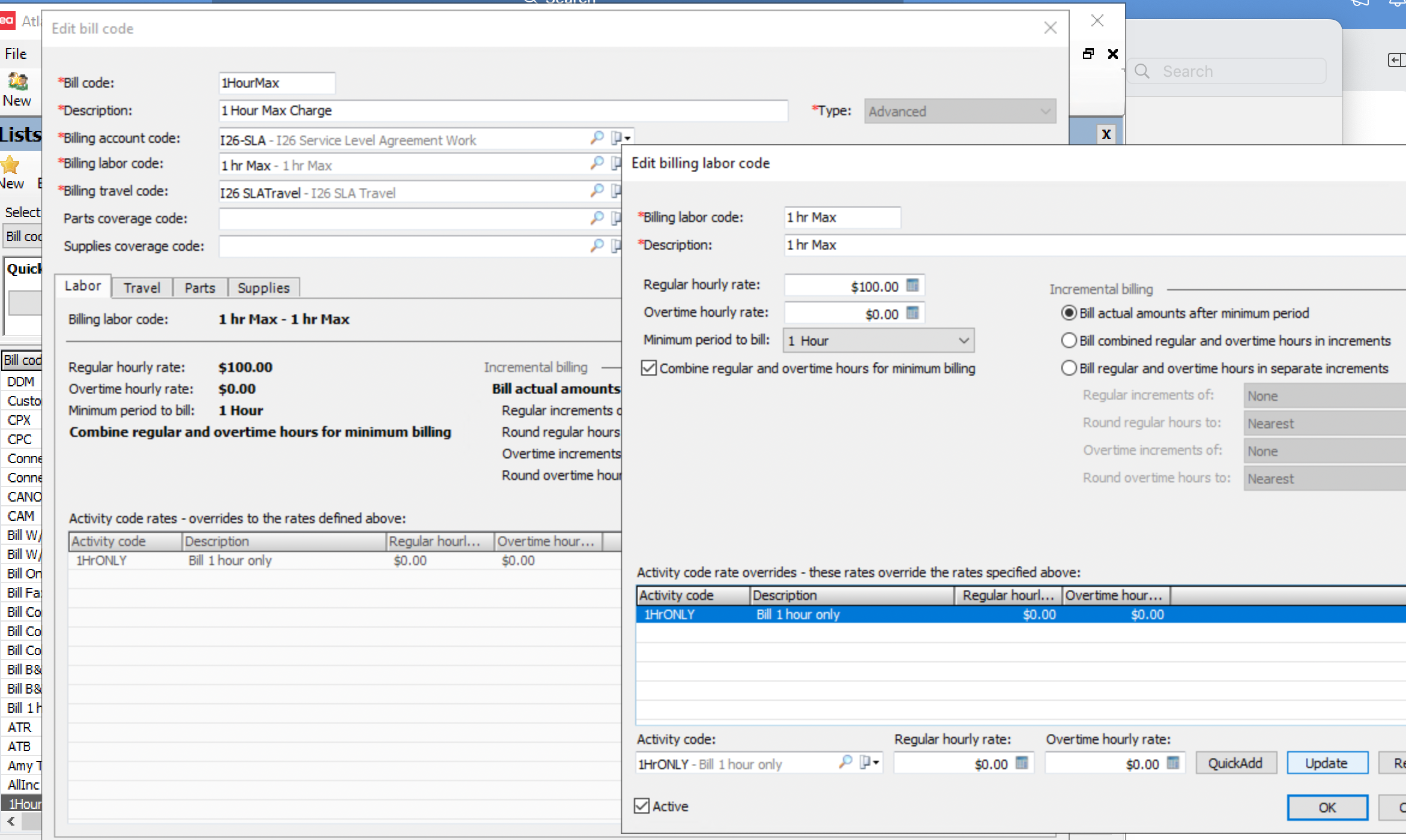Click magnifier lookup for Activity code 1HrONLY
This screenshot has width=1406, height=840.
(845, 763)
